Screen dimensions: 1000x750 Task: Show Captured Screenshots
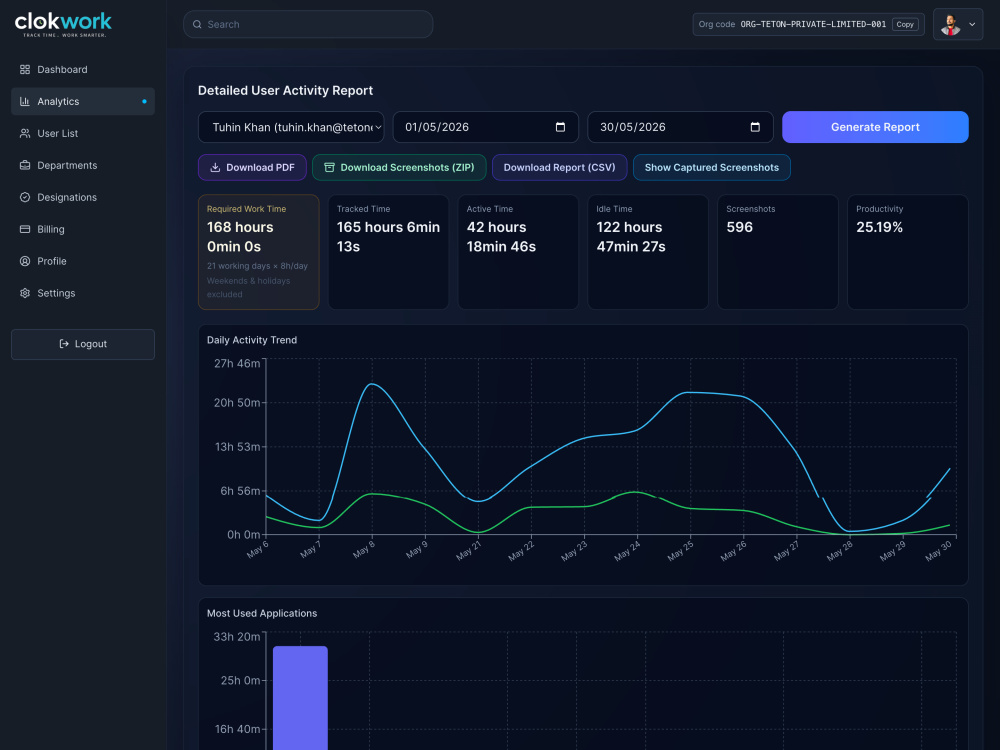(x=712, y=168)
